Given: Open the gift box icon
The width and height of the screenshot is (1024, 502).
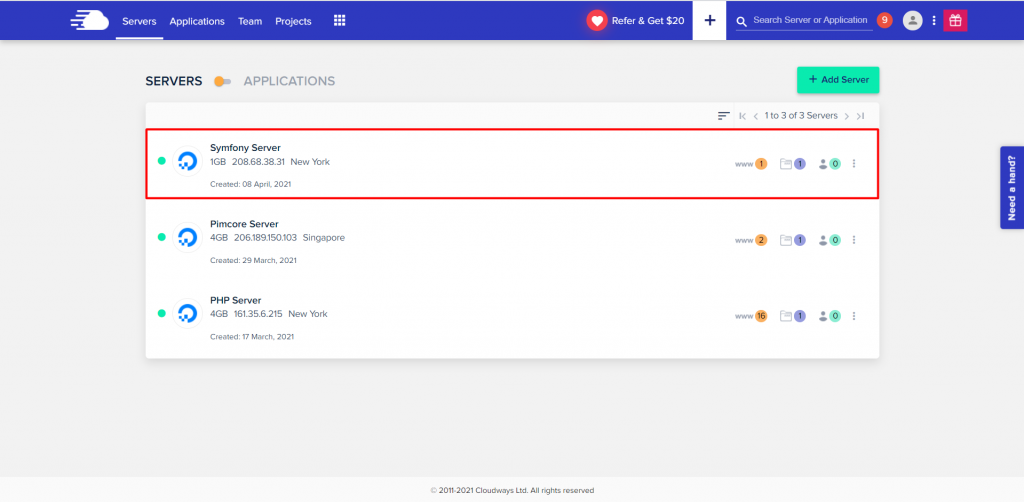Looking at the screenshot, I should click(x=955, y=20).
